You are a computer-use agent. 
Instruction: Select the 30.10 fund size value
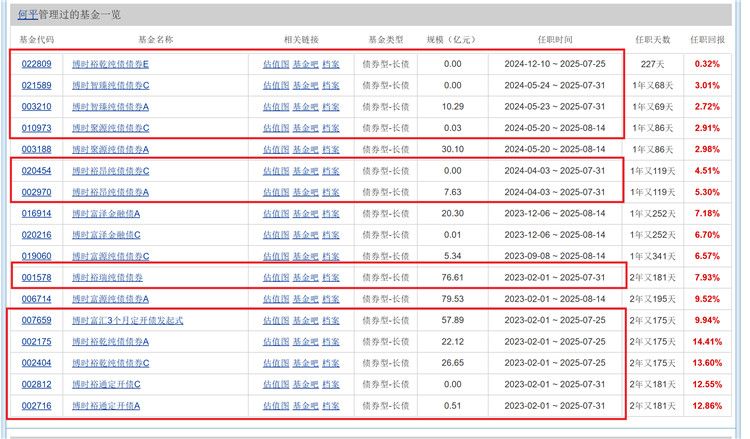pos(452,149)
